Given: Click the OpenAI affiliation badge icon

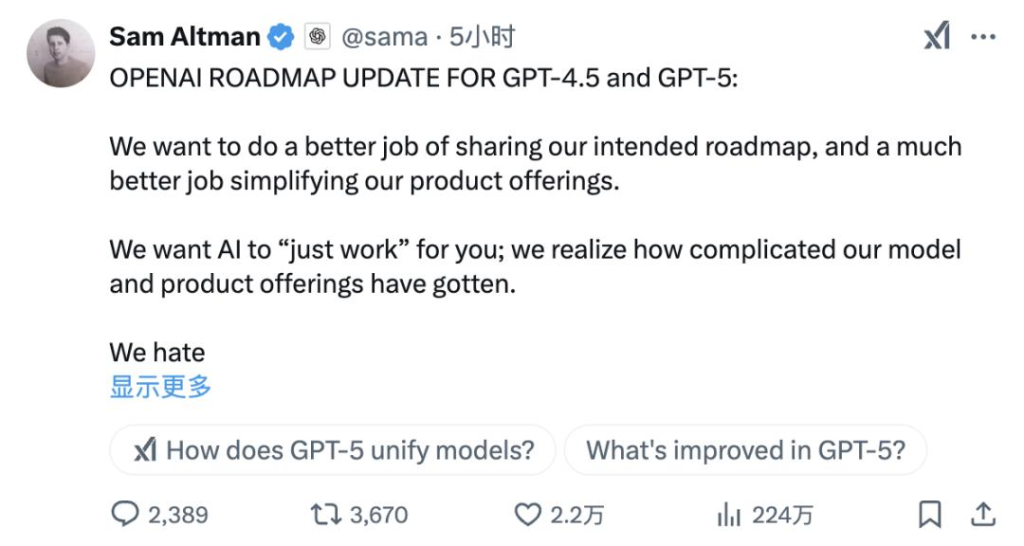Looking at the screenshot, I should [x=317, y=38].
